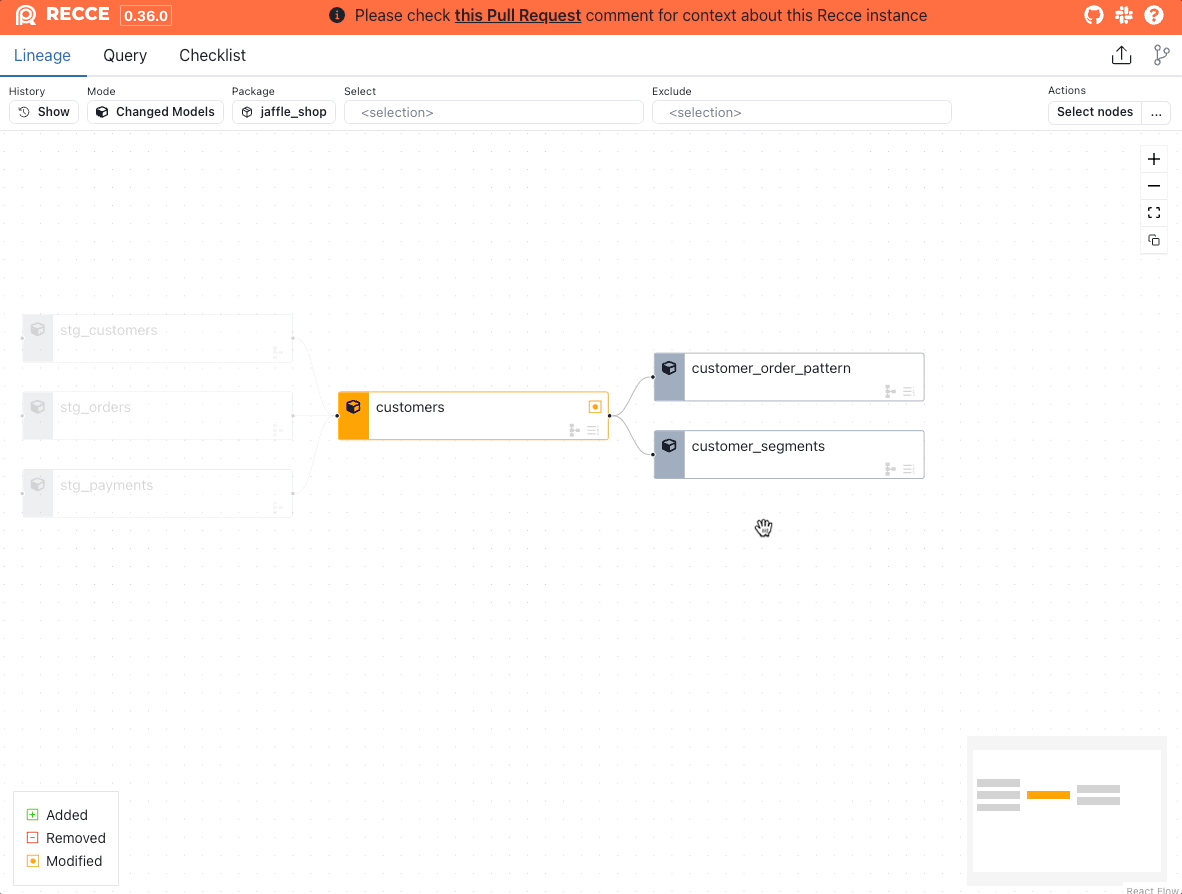The image size is (1182, 894).
Task: Open the Slack icon in header
Action: coord(1124,15)
